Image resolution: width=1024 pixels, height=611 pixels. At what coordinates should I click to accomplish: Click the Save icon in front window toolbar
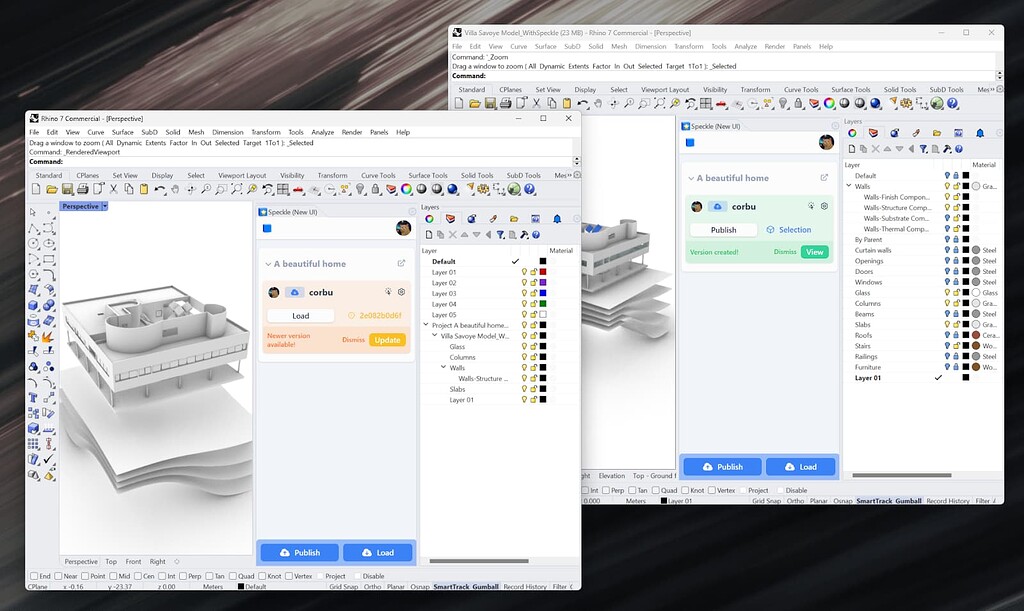(67, 189)
